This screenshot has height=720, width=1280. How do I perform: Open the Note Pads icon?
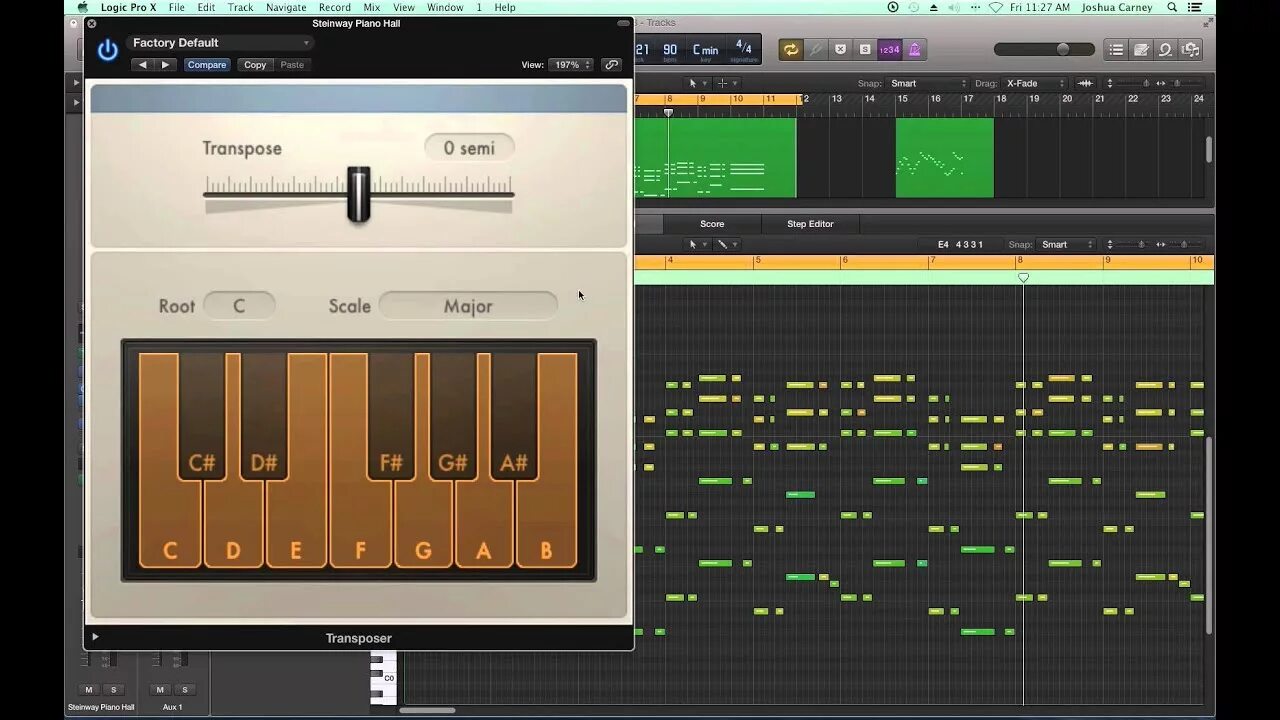pyautogui.click(x=1141, y=49)
